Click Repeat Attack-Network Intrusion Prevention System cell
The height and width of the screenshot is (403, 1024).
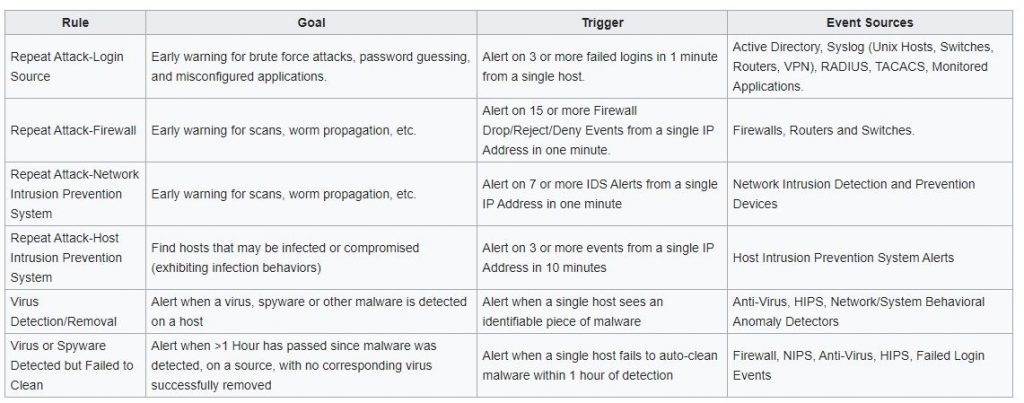pyautogui.click(x=75, y=194)
